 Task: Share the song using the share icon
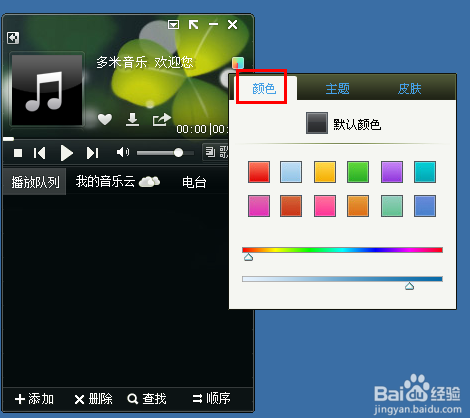tap(162, 119)
